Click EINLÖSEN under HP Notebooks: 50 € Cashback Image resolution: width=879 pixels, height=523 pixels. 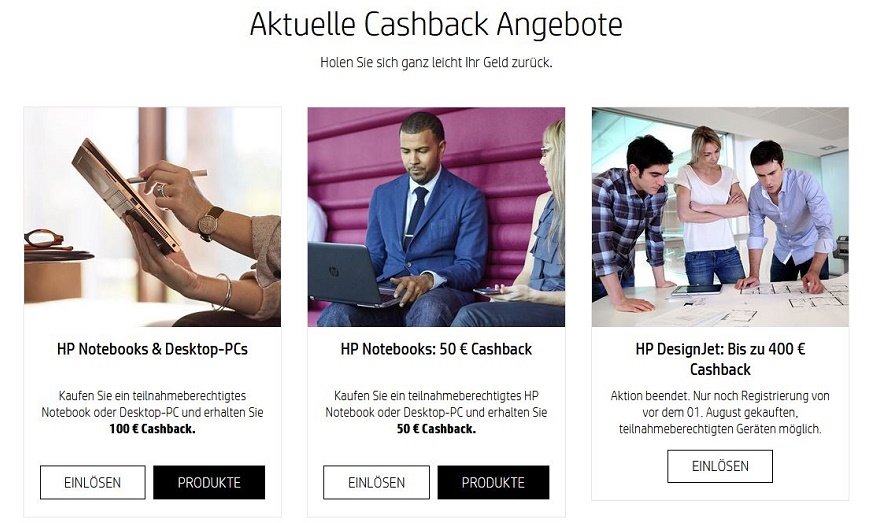[x=376, y=482]
